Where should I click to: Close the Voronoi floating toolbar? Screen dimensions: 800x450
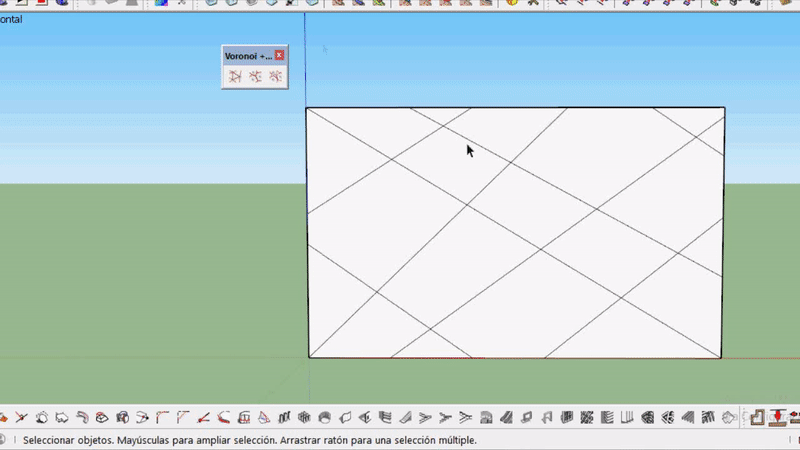tap(280, 55)
